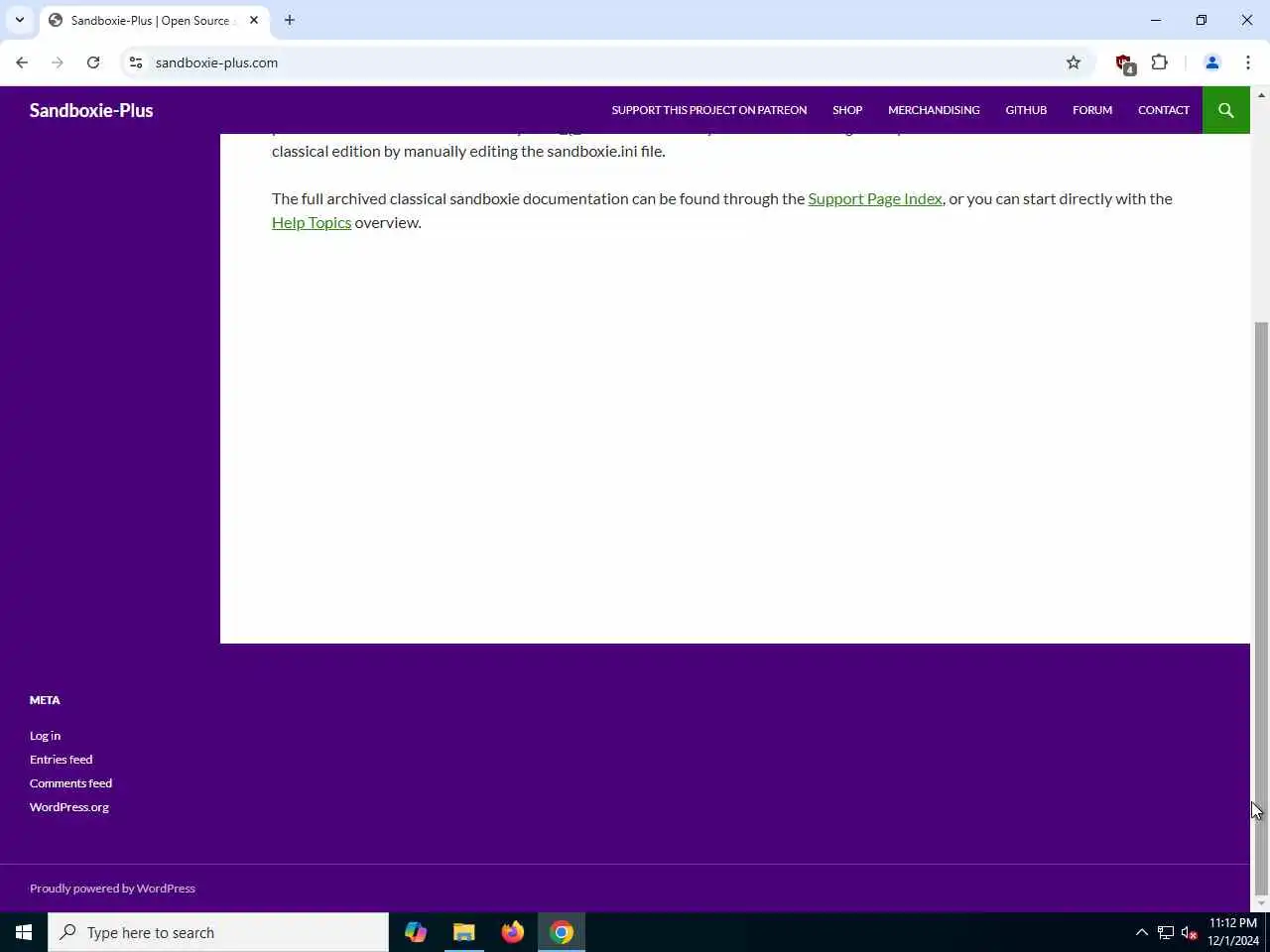Open the taskbar clock and date
Screen dimensions: 1270x952
coord(1233,932)
